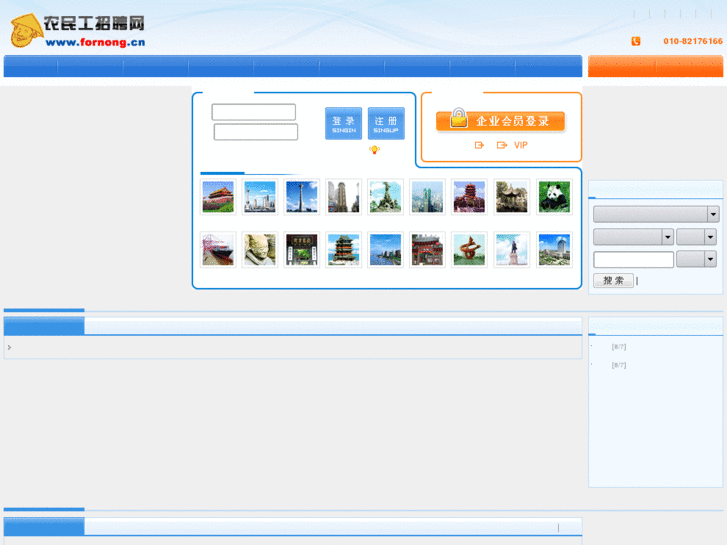Select the tall TV tower thumbnail
Viewport: 727px width, 545px height.
click(x=302, y=197)
